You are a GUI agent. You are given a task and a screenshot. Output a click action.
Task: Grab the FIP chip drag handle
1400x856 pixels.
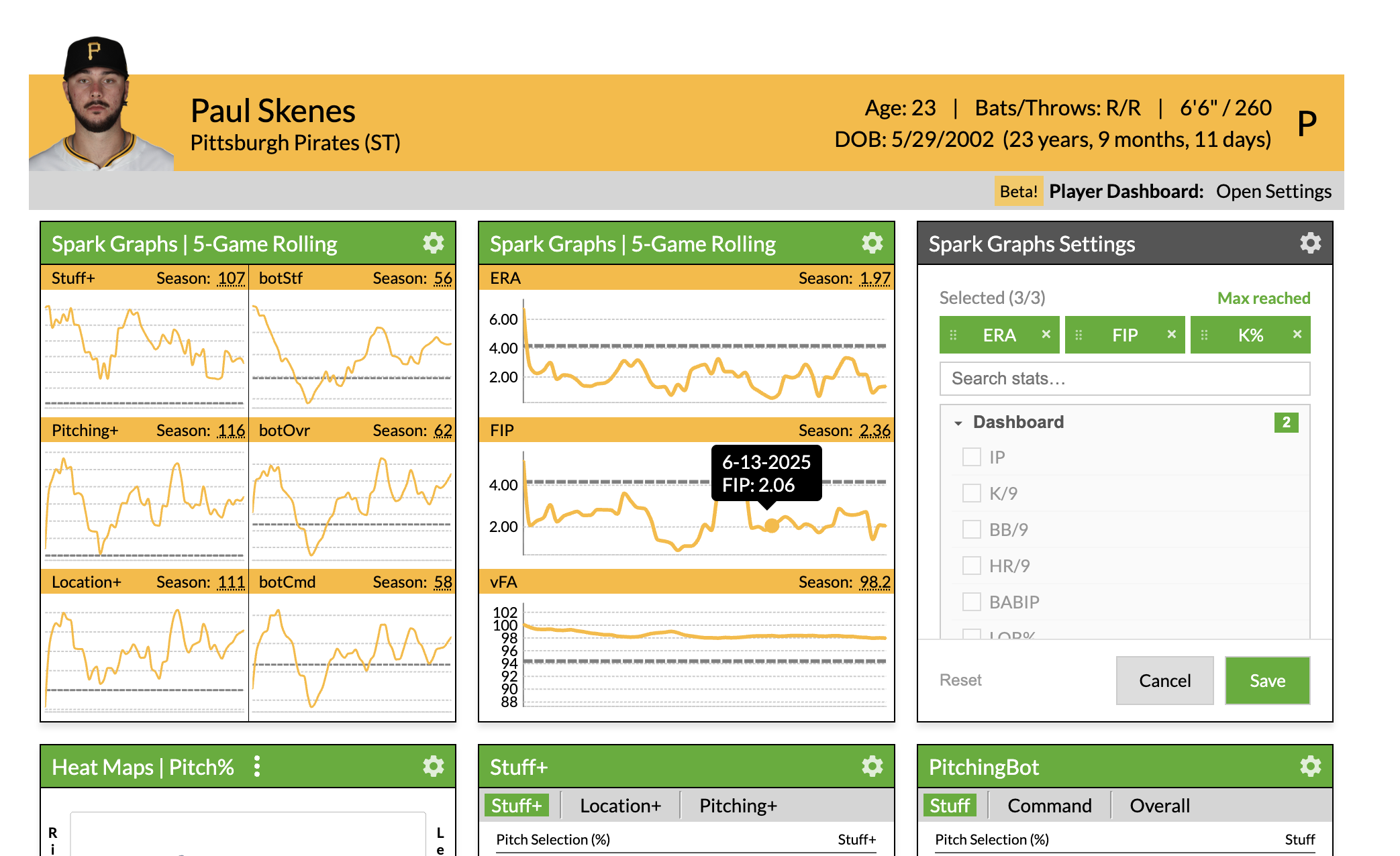[1079, 335]
